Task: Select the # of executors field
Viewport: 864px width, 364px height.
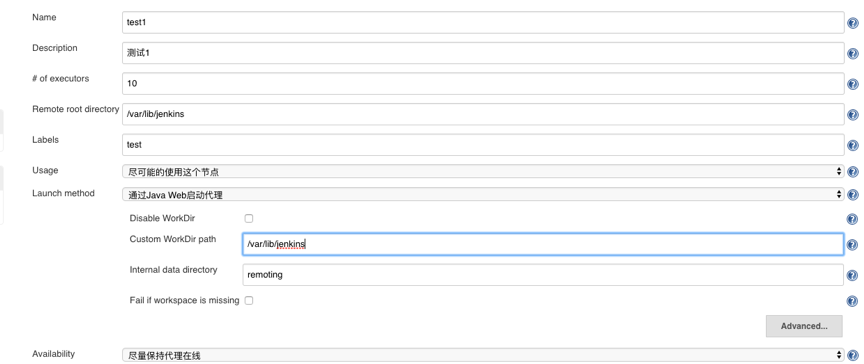Action: [x=483, y=84]
